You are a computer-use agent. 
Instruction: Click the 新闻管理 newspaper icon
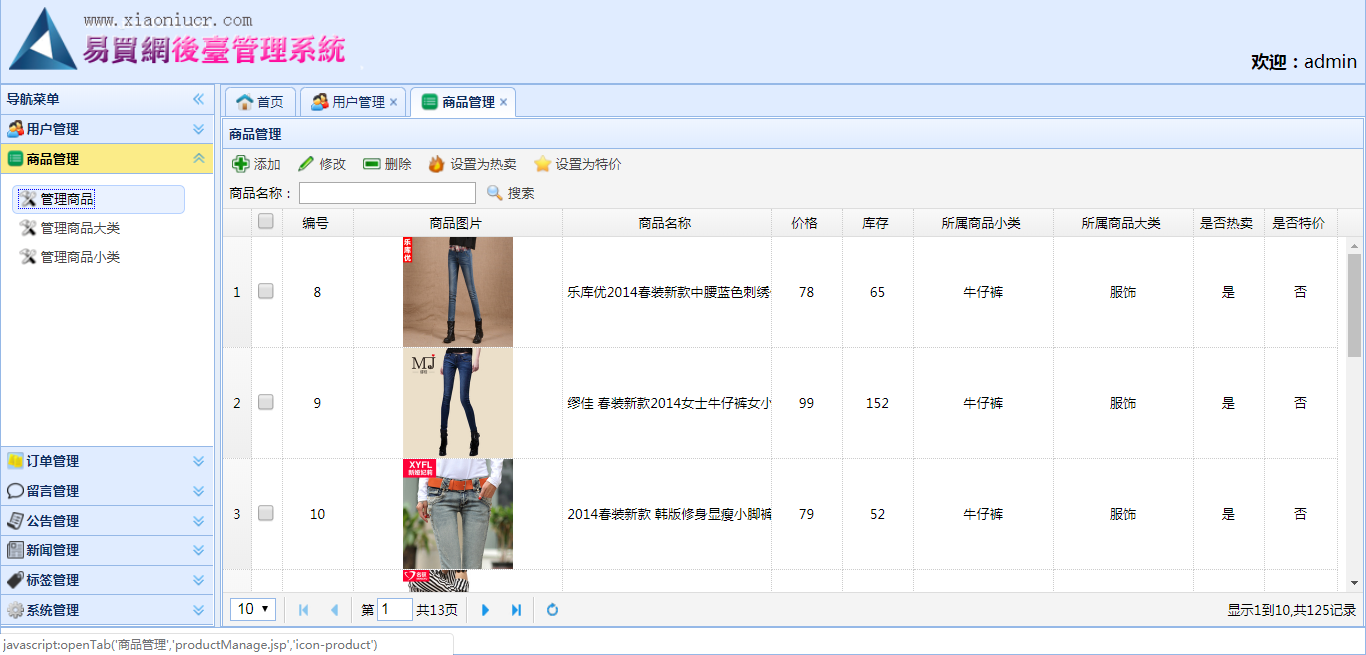pos(15,550)
